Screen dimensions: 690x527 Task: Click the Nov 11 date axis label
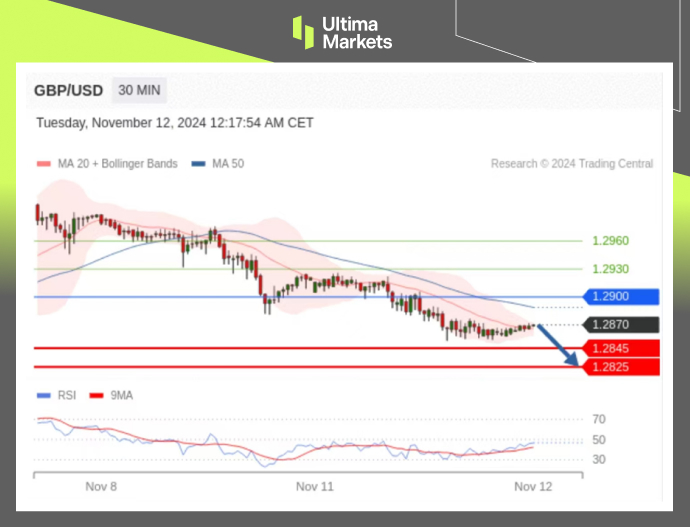[315, 486]
